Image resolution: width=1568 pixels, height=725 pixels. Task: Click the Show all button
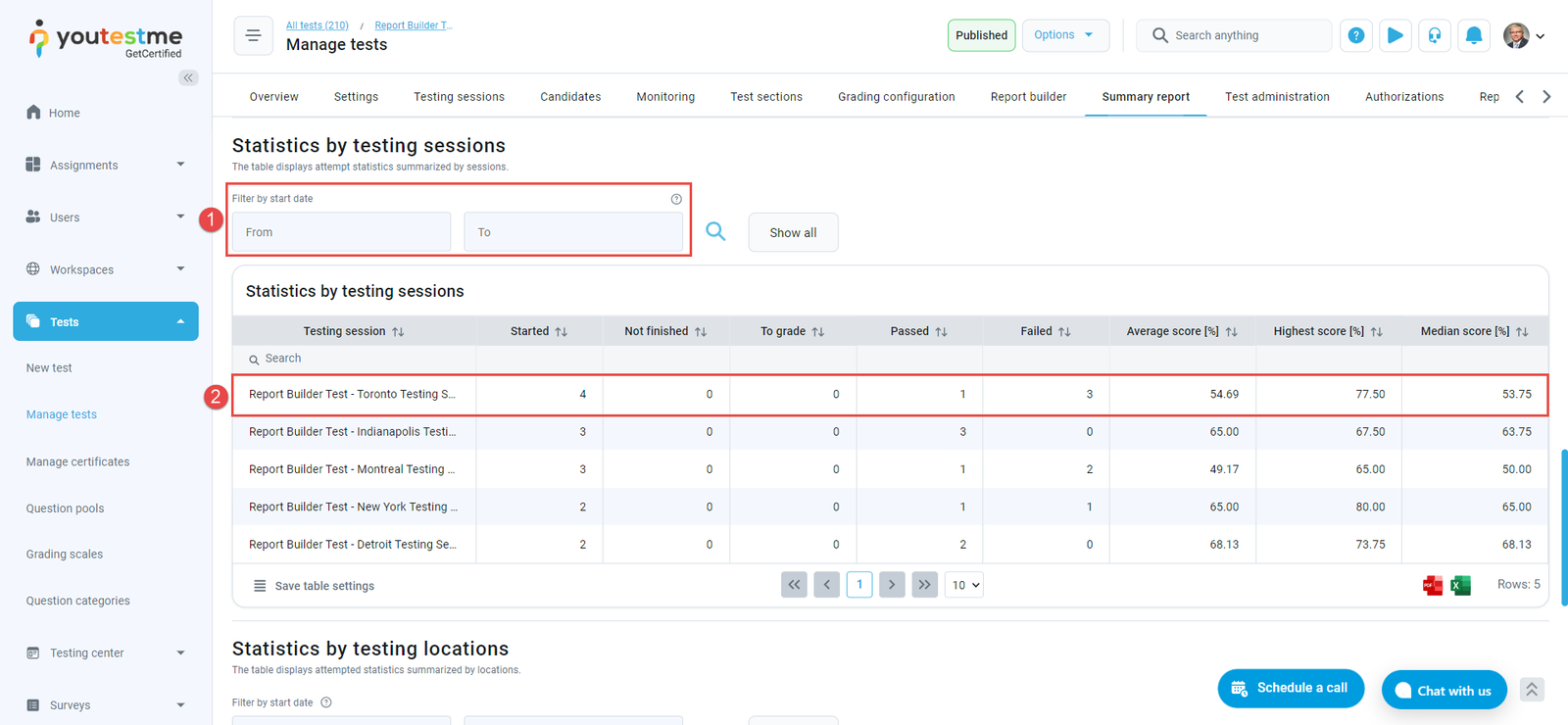793,232
